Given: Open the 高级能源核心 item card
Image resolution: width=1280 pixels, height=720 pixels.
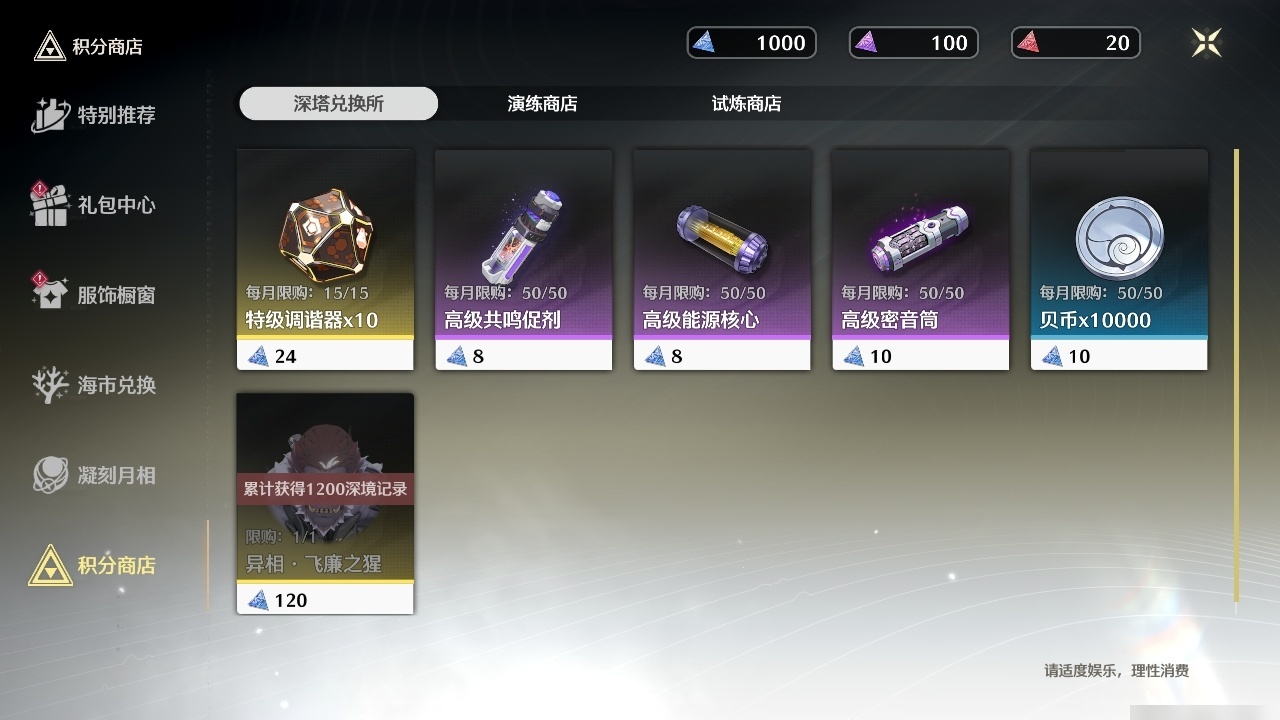Looking at the screenshot, I should [x=722, y=260].
